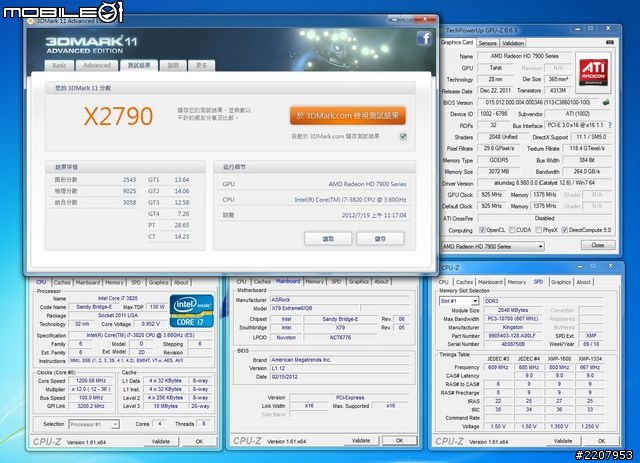This screenshot has height=463, width=640.
Task: Open CPU tab in the middle CPU-Z window
Action: tap(241, 281)
